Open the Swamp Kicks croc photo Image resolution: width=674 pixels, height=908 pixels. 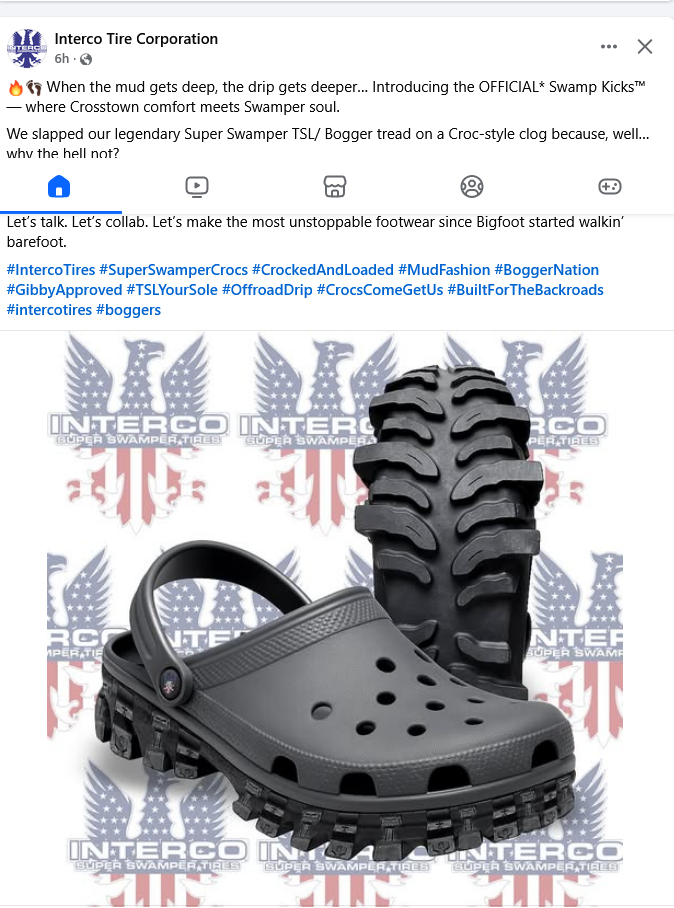point(335,618)
